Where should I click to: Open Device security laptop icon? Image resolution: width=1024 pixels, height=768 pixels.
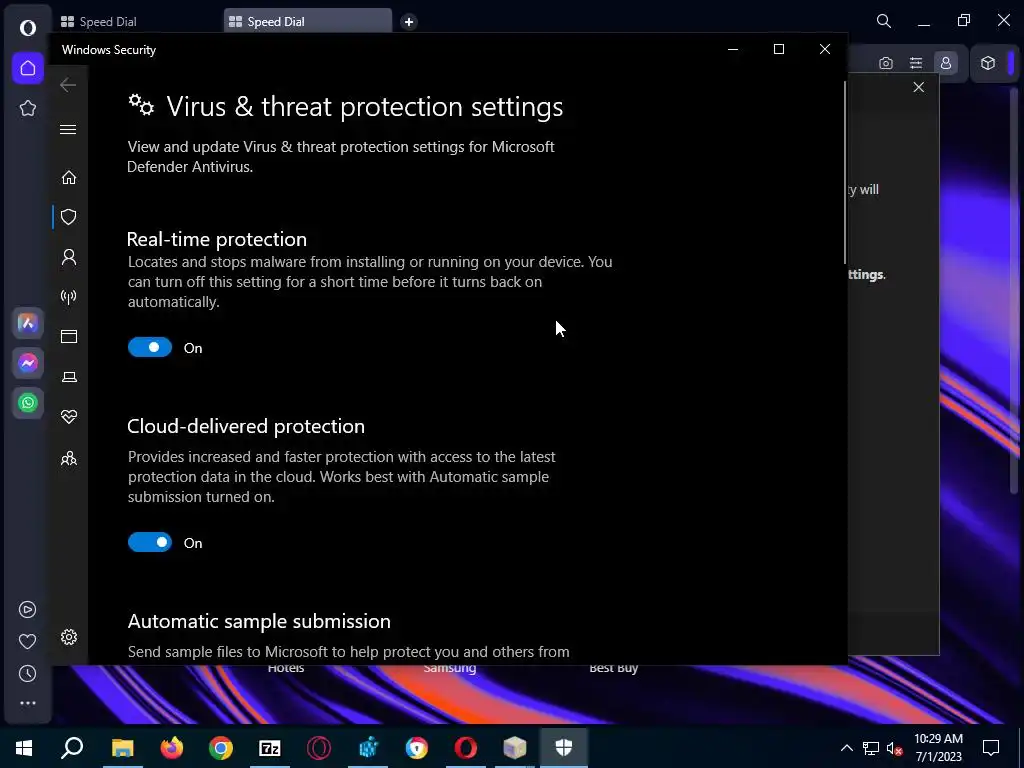tap(69, 377)
